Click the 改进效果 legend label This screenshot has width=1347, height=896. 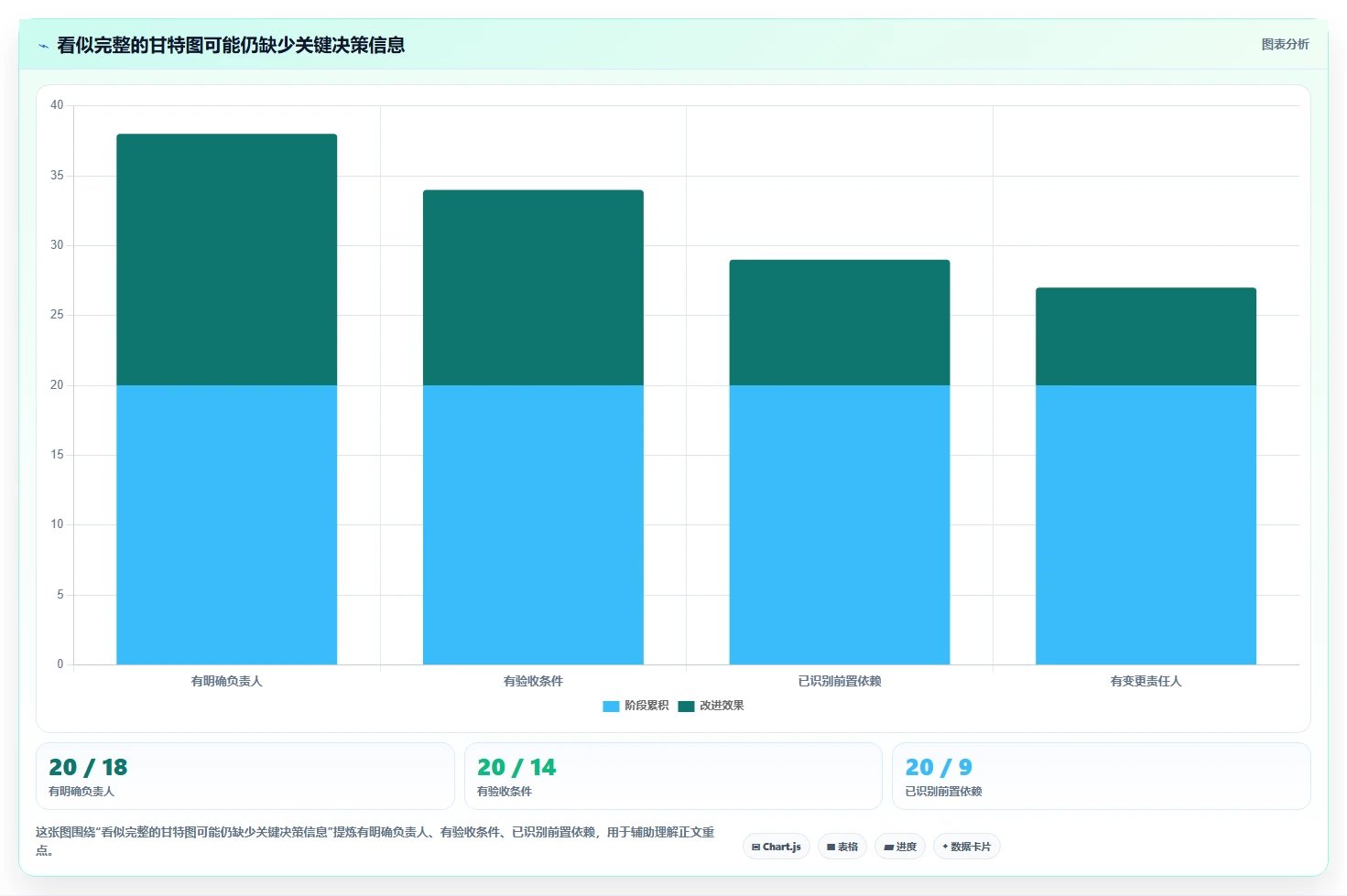tap(722, 706)
